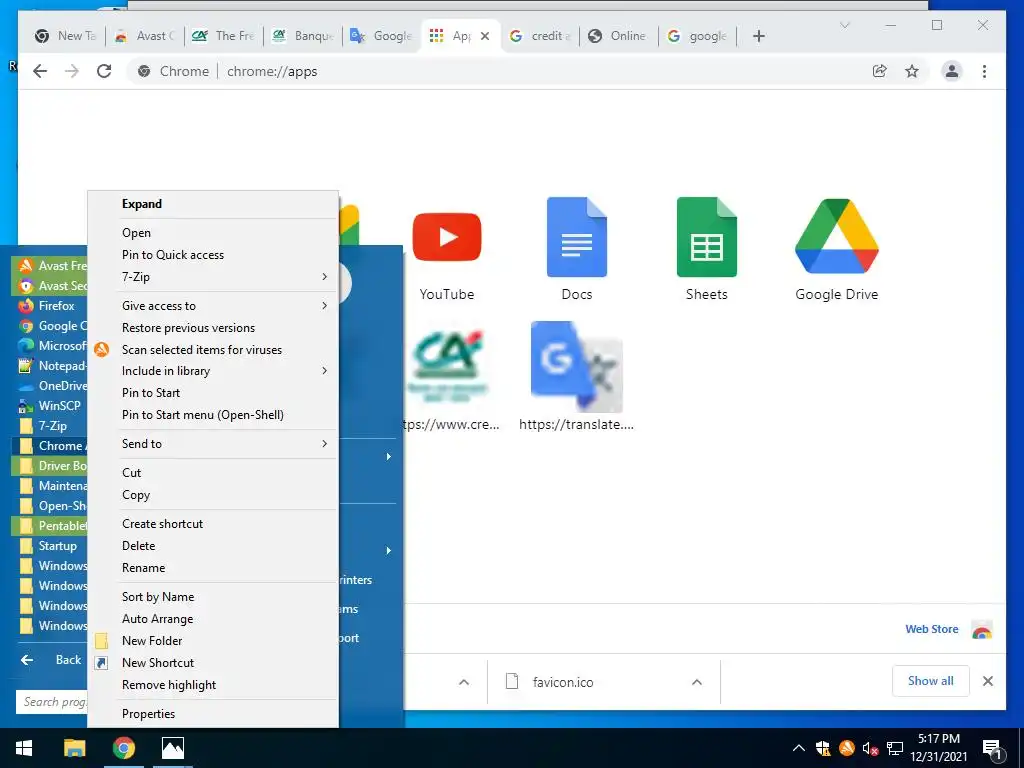Image resolution: width=1024 pixels, height=768 pixels.
Task: Click the Chrome taskbar icon
Action: tap(123, 748)
